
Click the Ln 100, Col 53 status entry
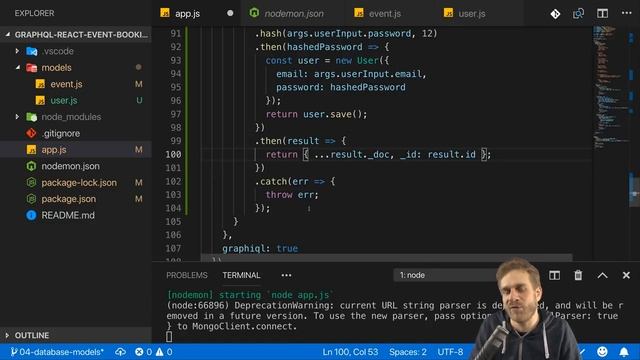pyautogui.click(x=350, y=352)
